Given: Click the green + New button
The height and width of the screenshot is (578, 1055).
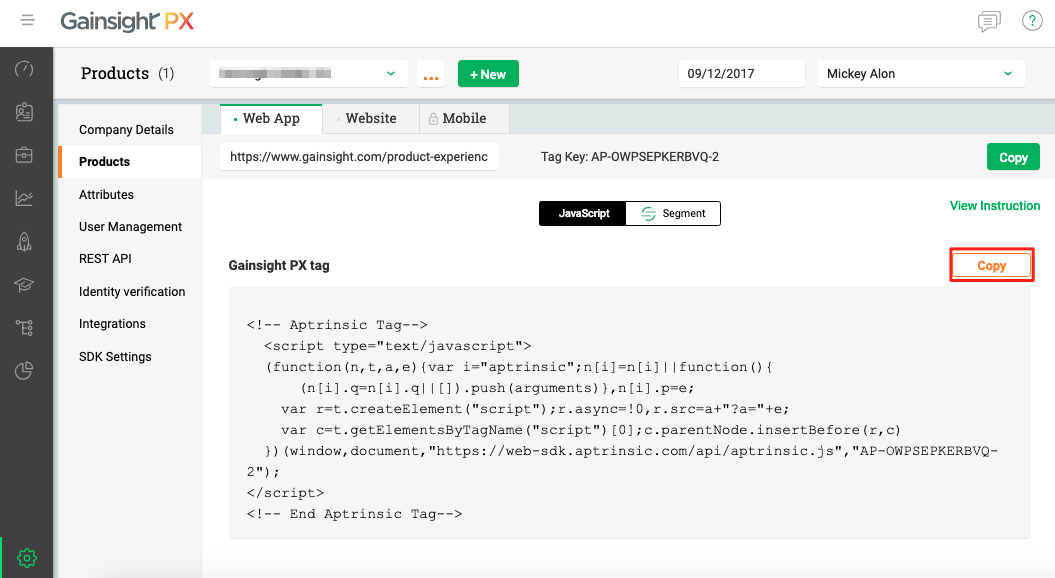Looking at the screenshot, I should [488, 74].
